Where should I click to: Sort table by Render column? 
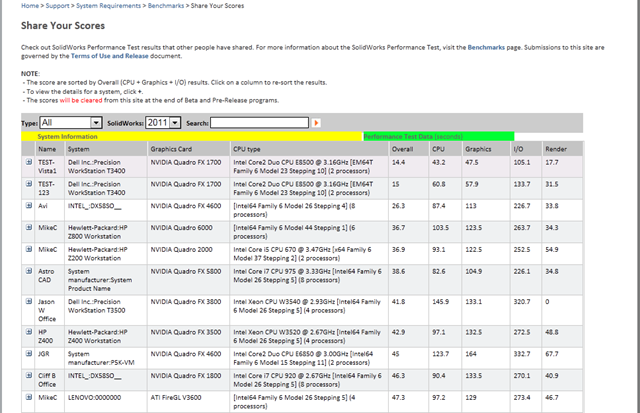(556, 149)
